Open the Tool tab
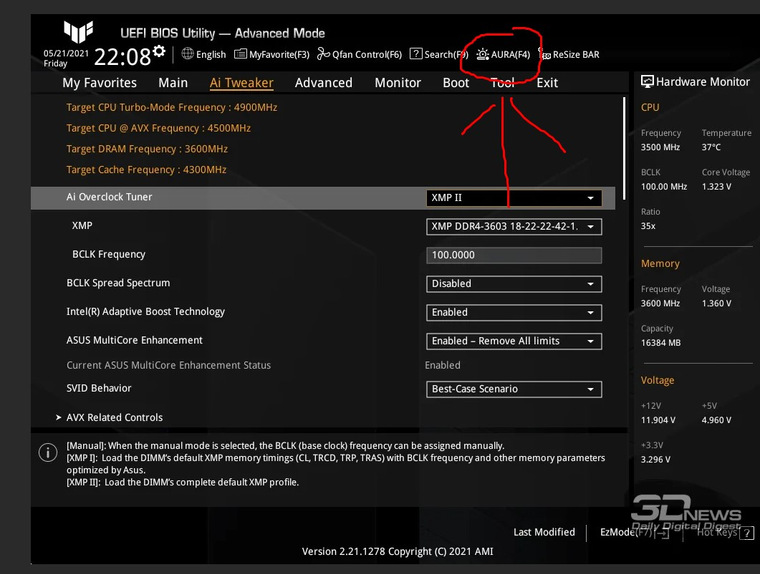 click(503, 83)
